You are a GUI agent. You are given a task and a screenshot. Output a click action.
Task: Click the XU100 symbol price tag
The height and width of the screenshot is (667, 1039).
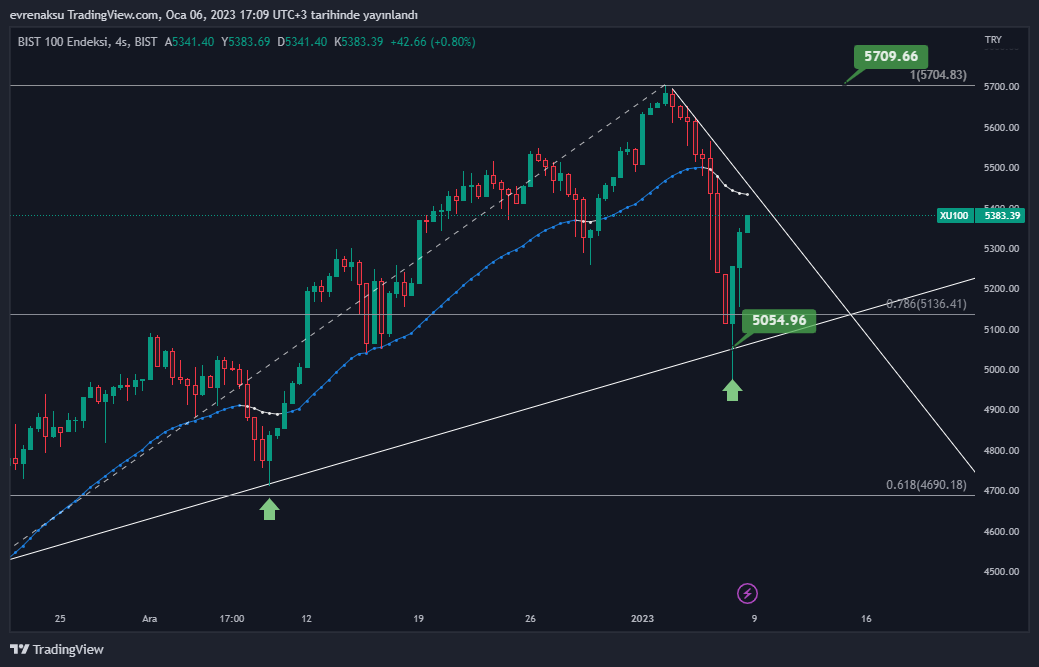click(954, 215)
